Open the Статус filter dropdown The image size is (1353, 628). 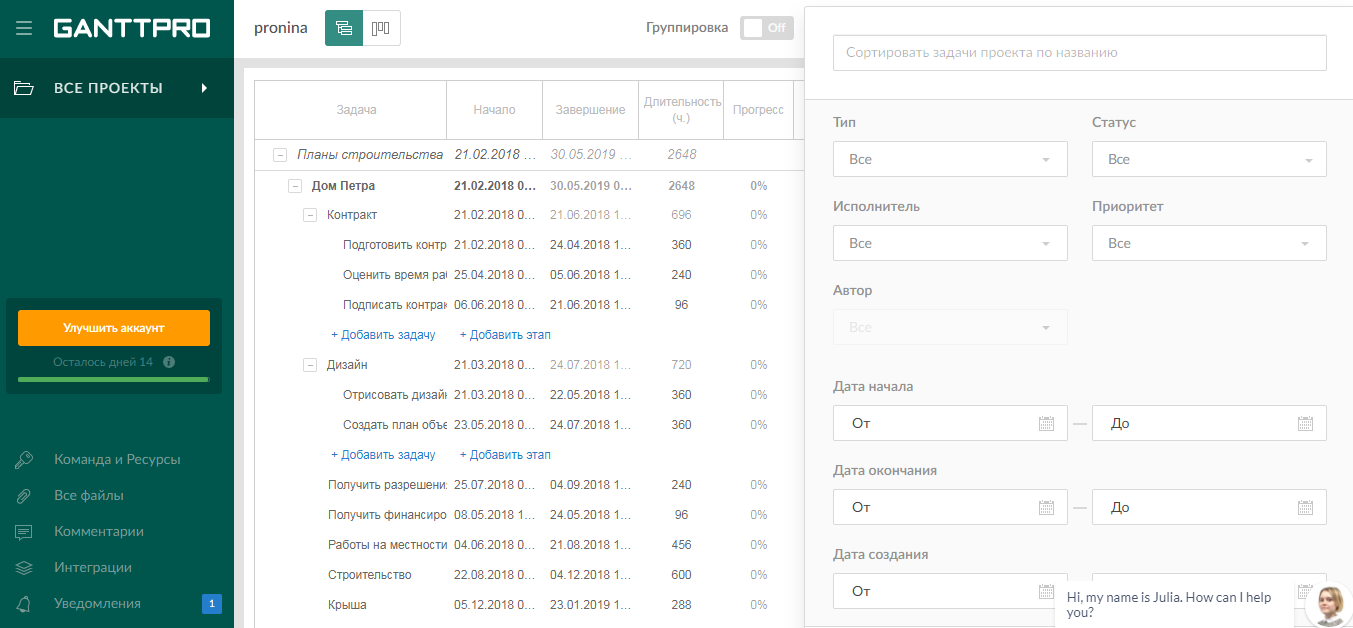point(1209,159)
